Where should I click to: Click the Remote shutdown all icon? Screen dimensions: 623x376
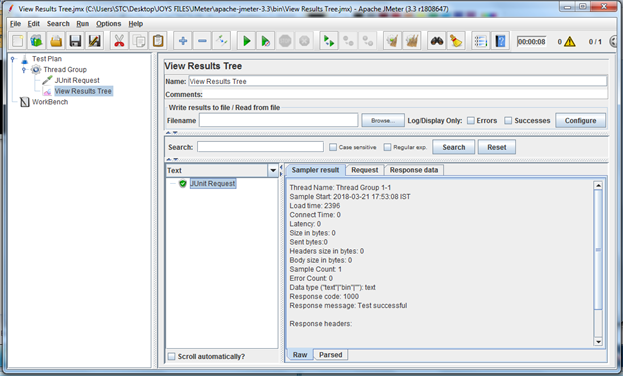368,41
